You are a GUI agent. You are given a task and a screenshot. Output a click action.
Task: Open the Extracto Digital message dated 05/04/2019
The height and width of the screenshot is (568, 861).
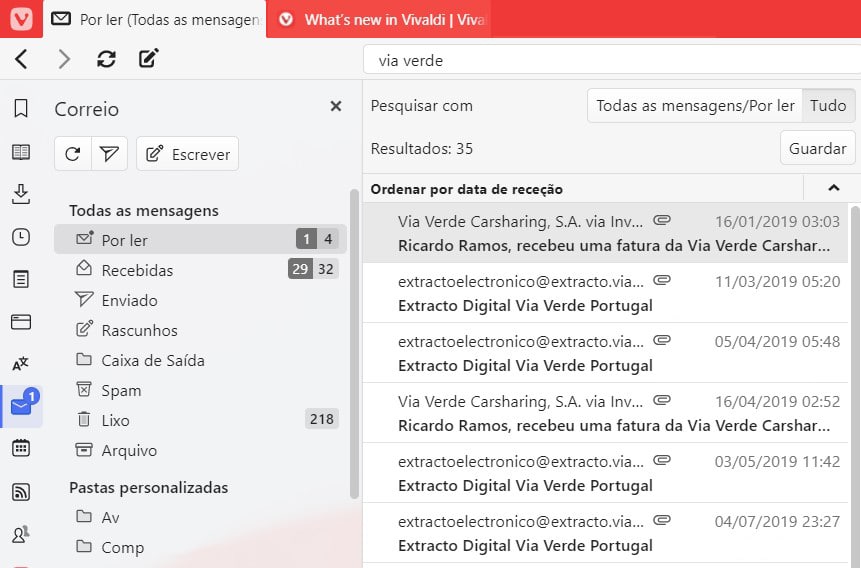pyautogui.click(x=605, y=353)
